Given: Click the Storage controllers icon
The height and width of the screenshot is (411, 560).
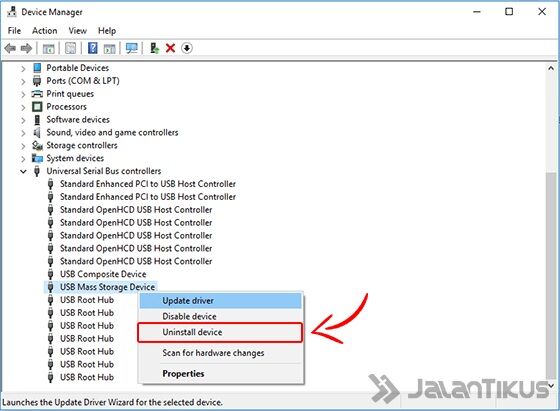Looking at the screenshot, I should tap(38, 146).
